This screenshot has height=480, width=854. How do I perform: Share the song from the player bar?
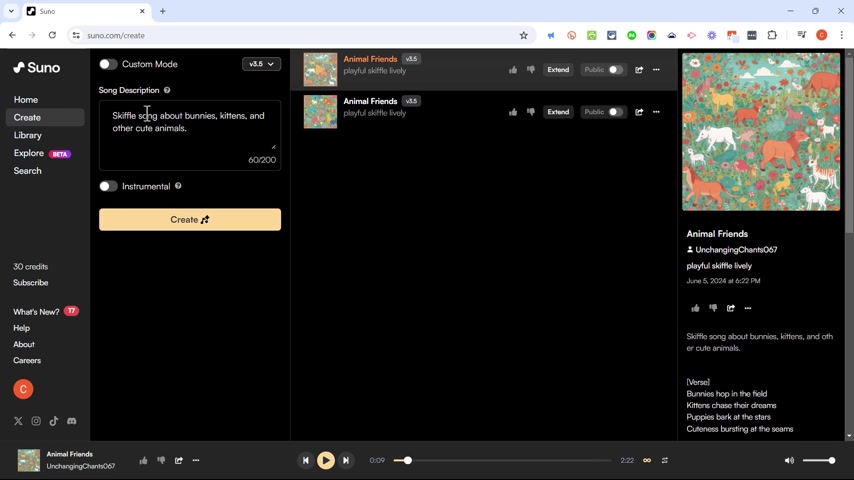(179, 460)
